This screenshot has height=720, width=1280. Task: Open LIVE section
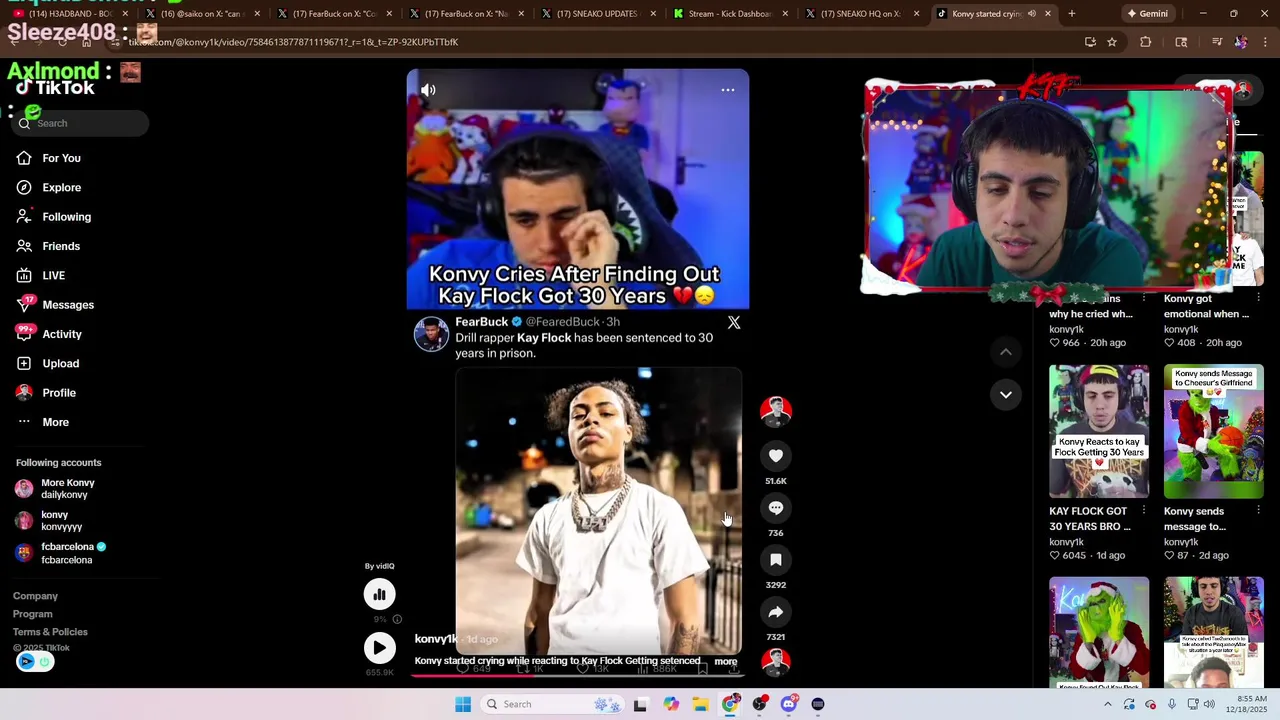click(x=53, y=275)
